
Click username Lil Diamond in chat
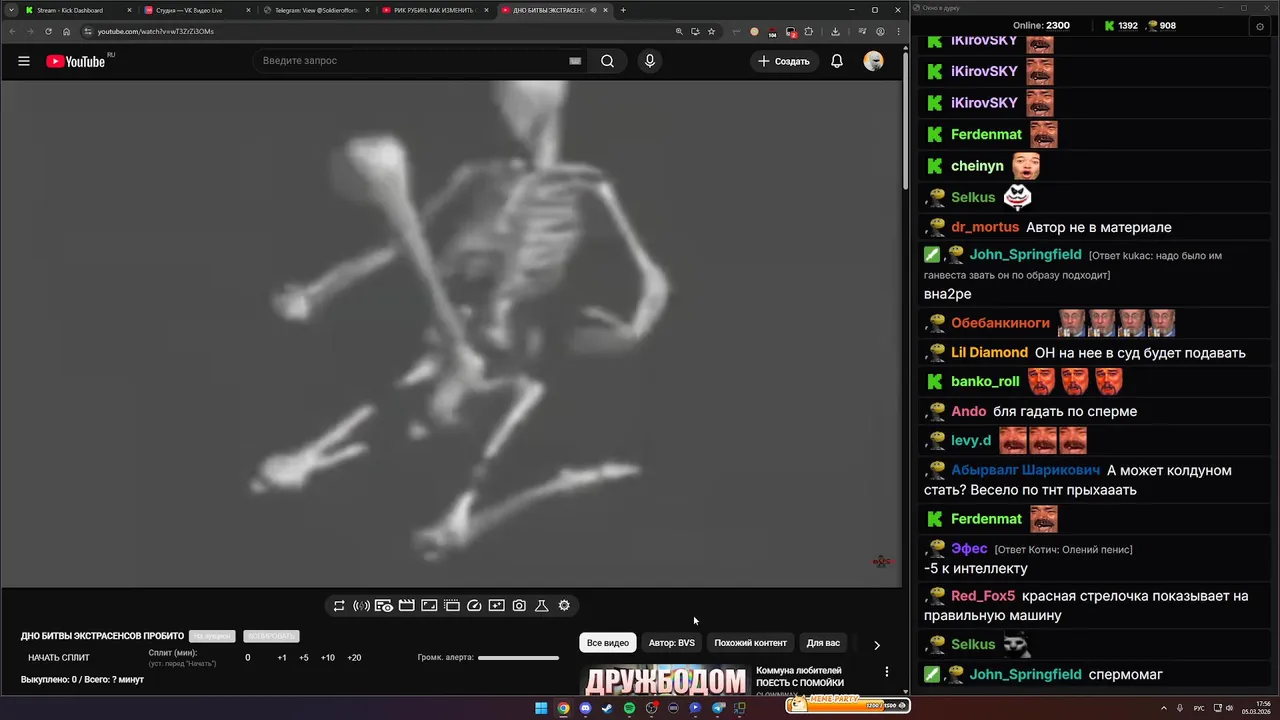click(x=989, y=353)
